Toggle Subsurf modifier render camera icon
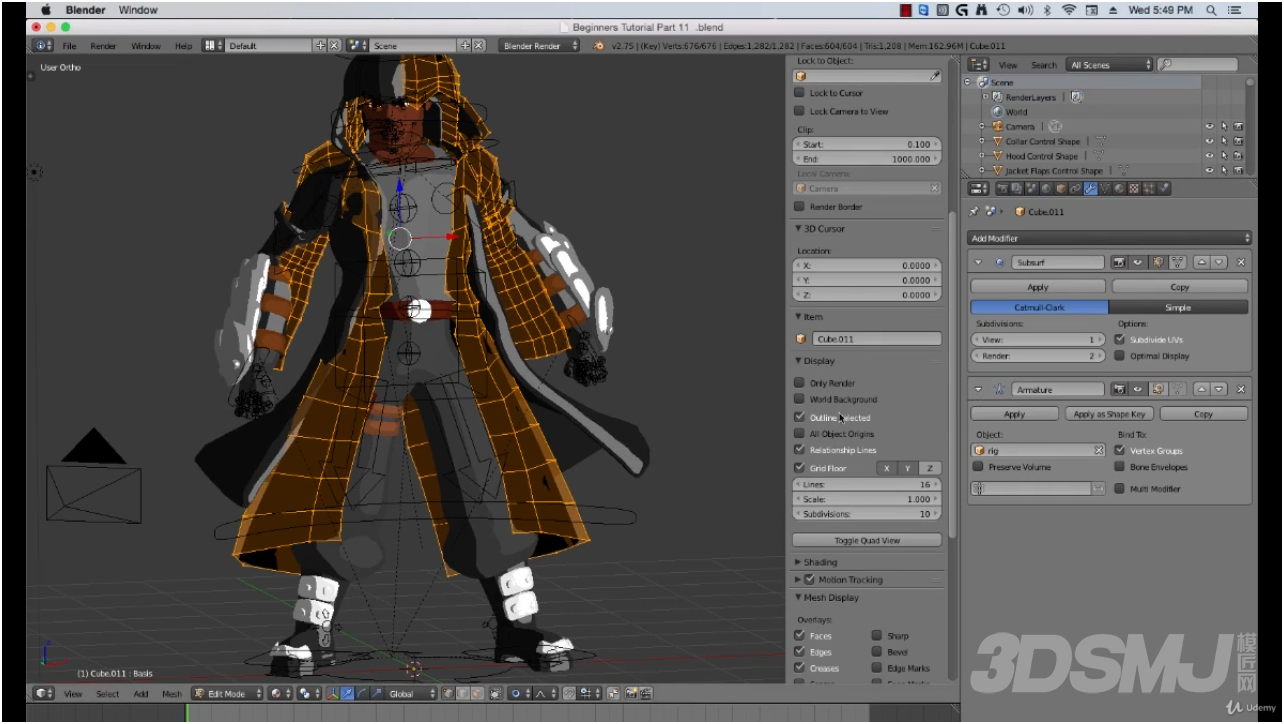The image size is (1284, 724). point(1119,262)
